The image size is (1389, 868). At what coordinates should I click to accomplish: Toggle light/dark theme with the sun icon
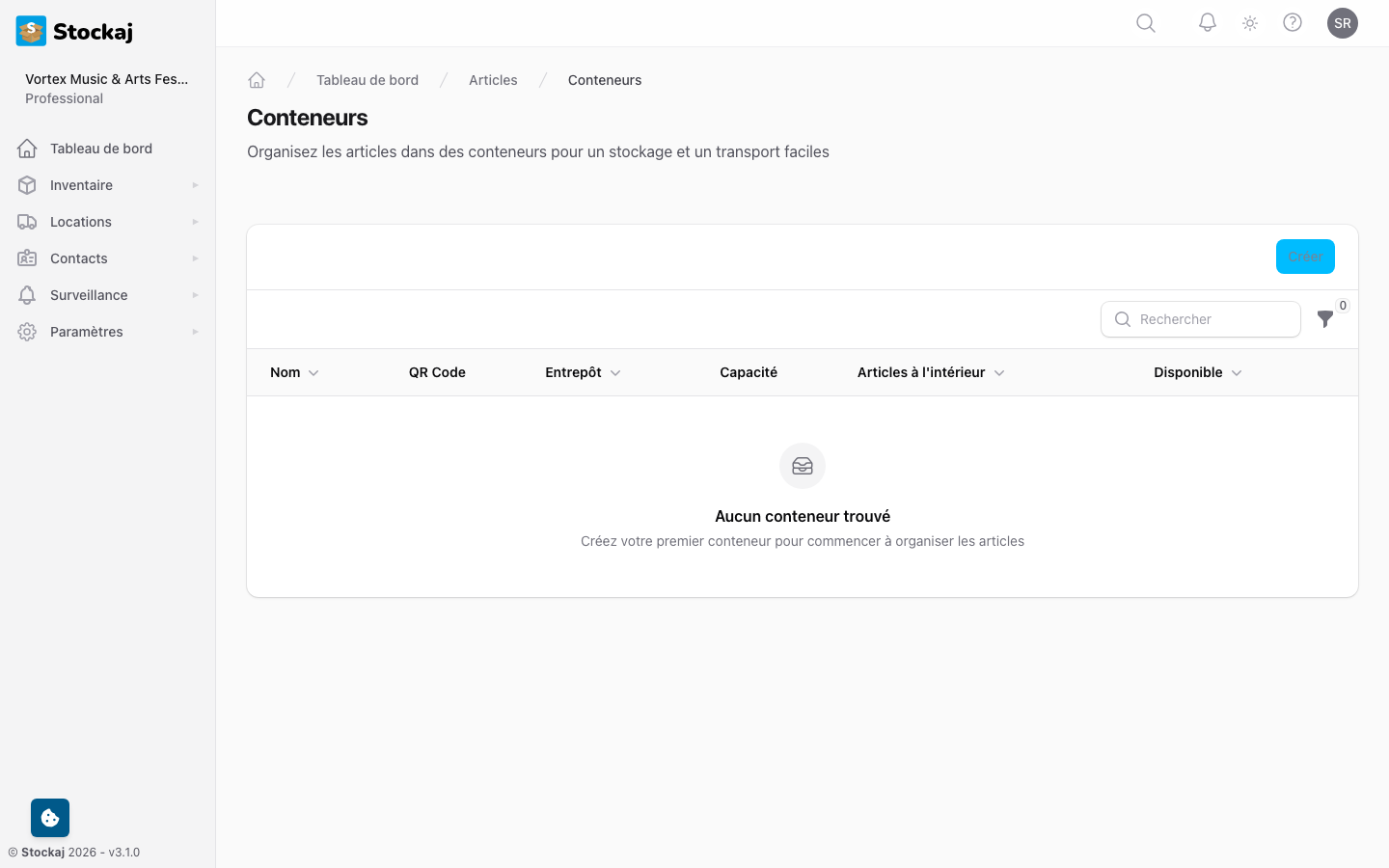point(1249,22)
